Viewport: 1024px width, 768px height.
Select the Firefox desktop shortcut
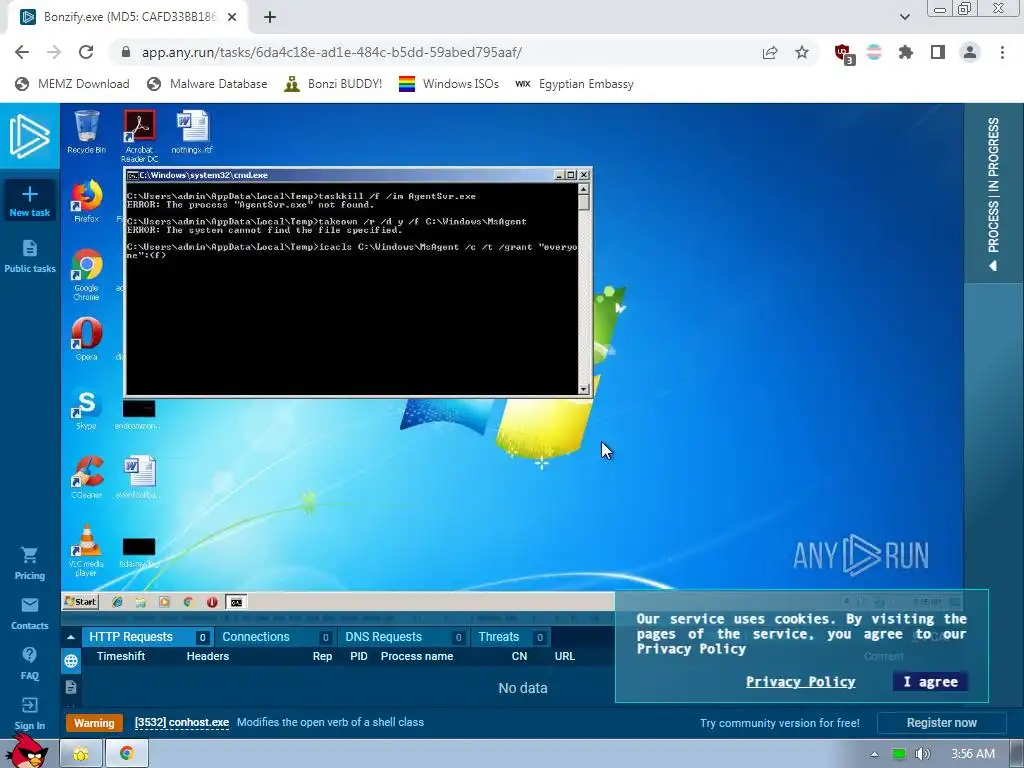pyautogui.click(x=86, y=201)
